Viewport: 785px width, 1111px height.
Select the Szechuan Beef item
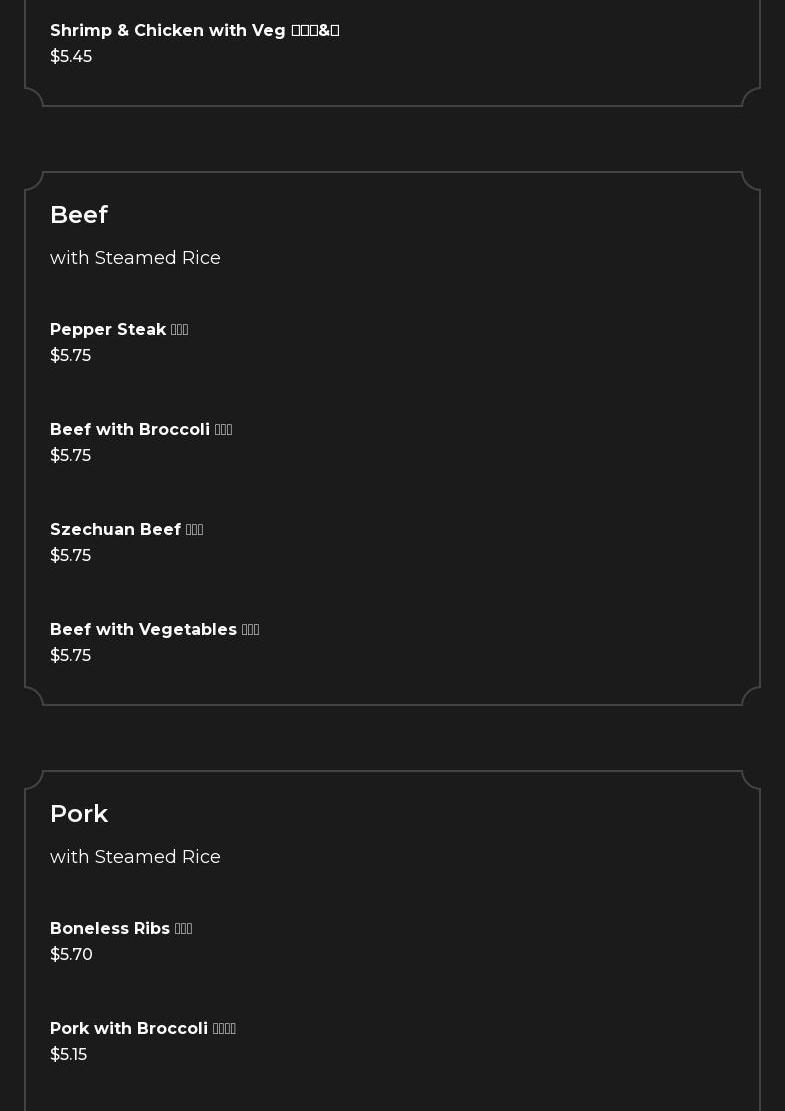(x=115, y=530)
